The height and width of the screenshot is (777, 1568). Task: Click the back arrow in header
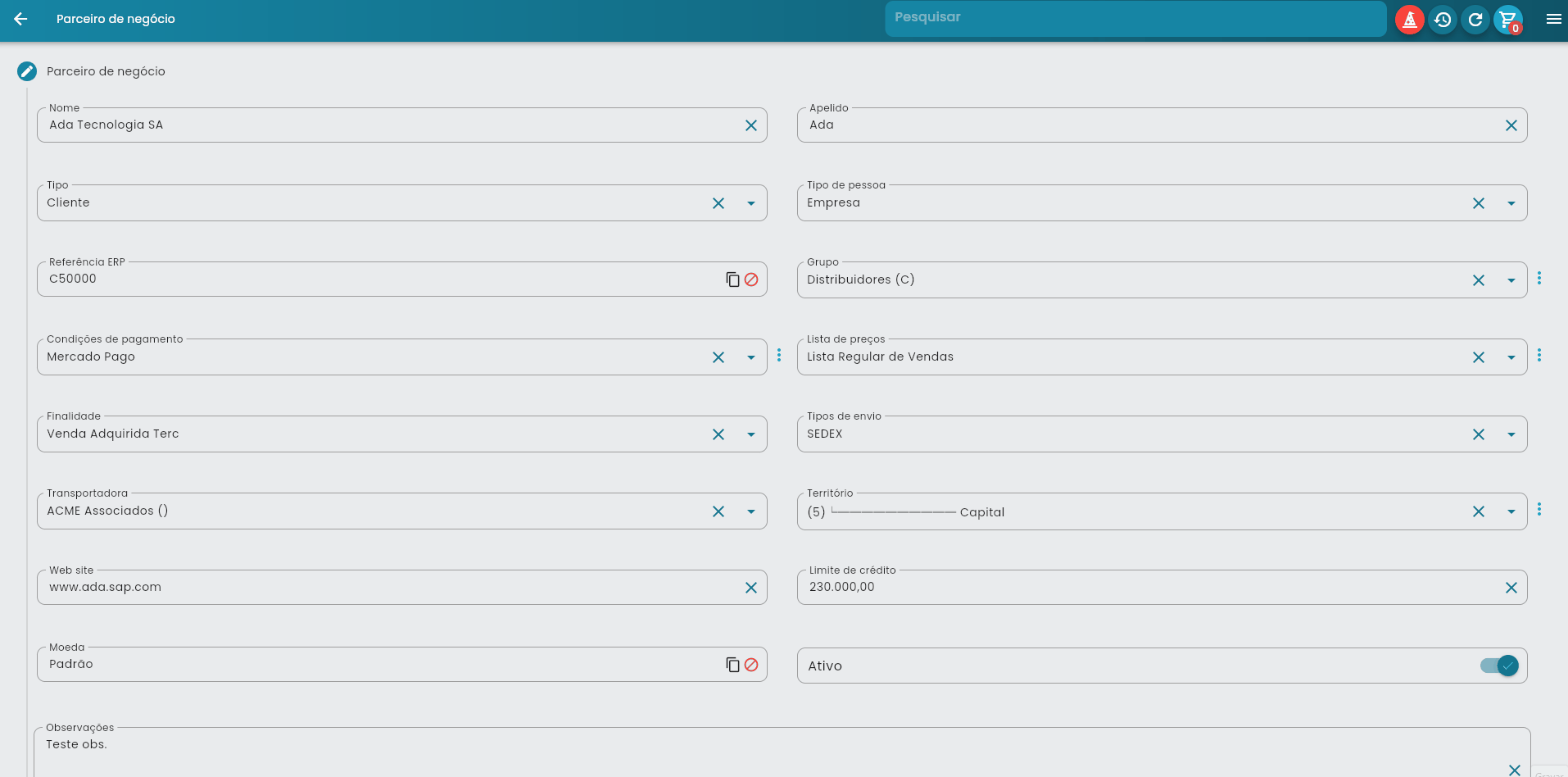[21, 19]
